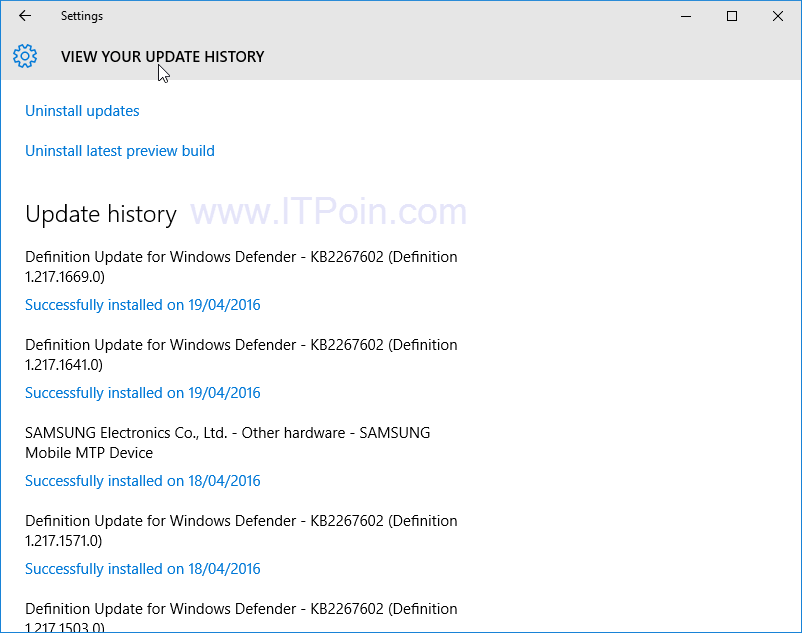Viewport: 802px width, 633px height.
Task: Open install status for Definition 1.217.1669.0
Action: tap(142, 305)
